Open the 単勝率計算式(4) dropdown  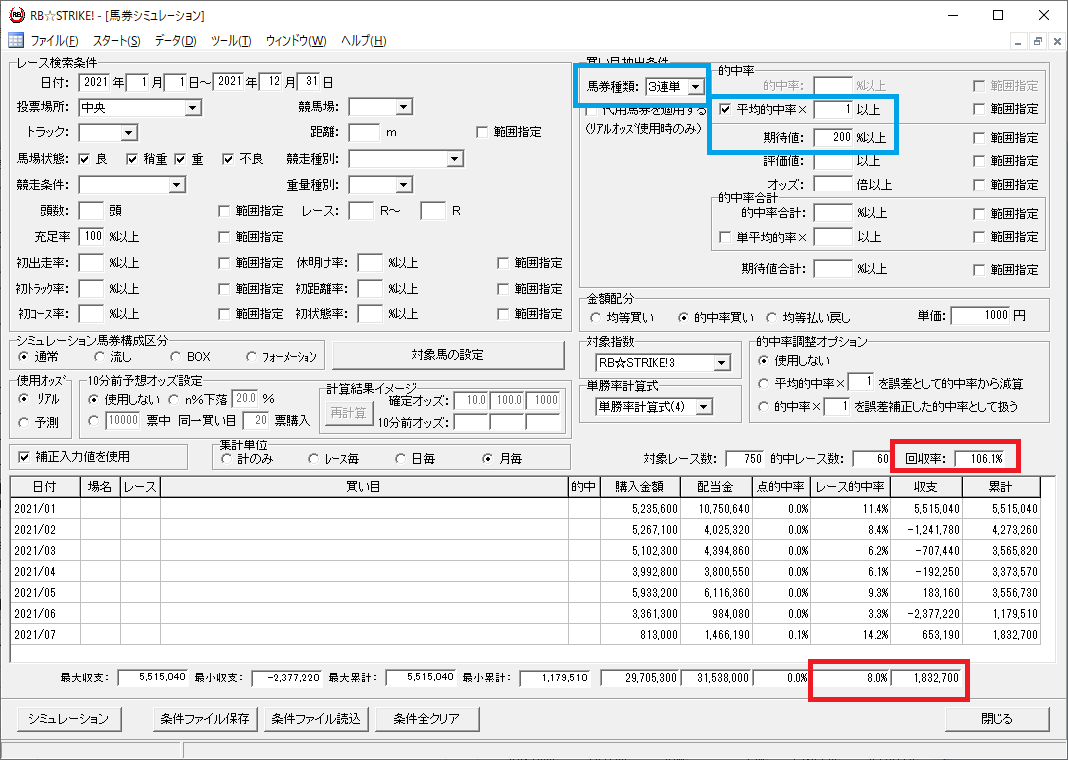coord(704,407)
